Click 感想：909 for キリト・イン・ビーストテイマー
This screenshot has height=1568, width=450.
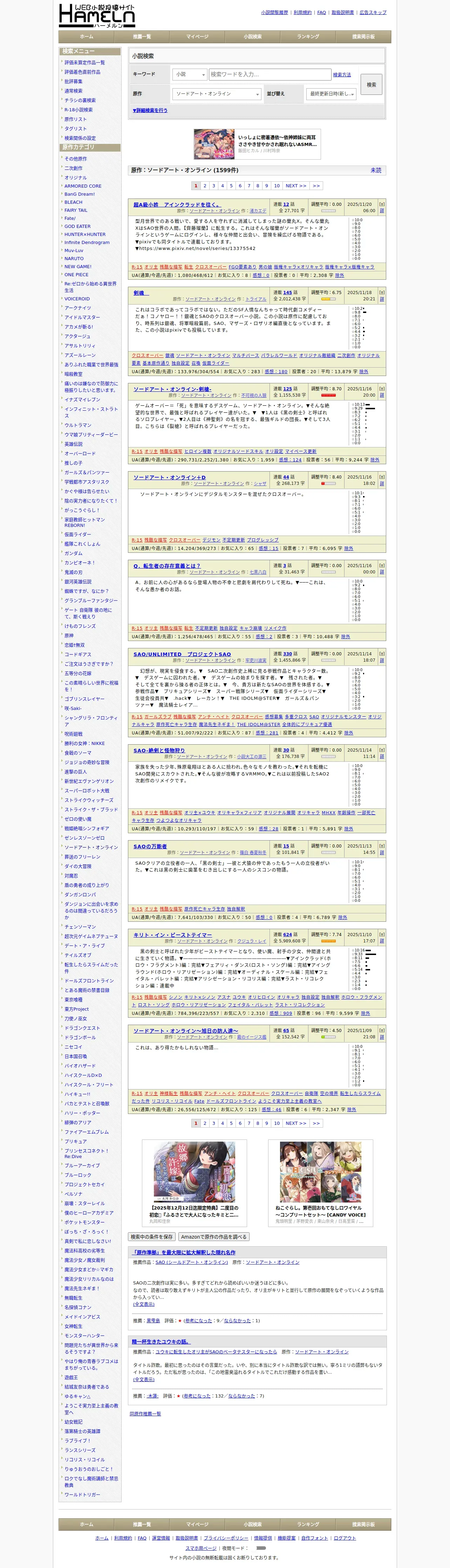coord(280,1013)
